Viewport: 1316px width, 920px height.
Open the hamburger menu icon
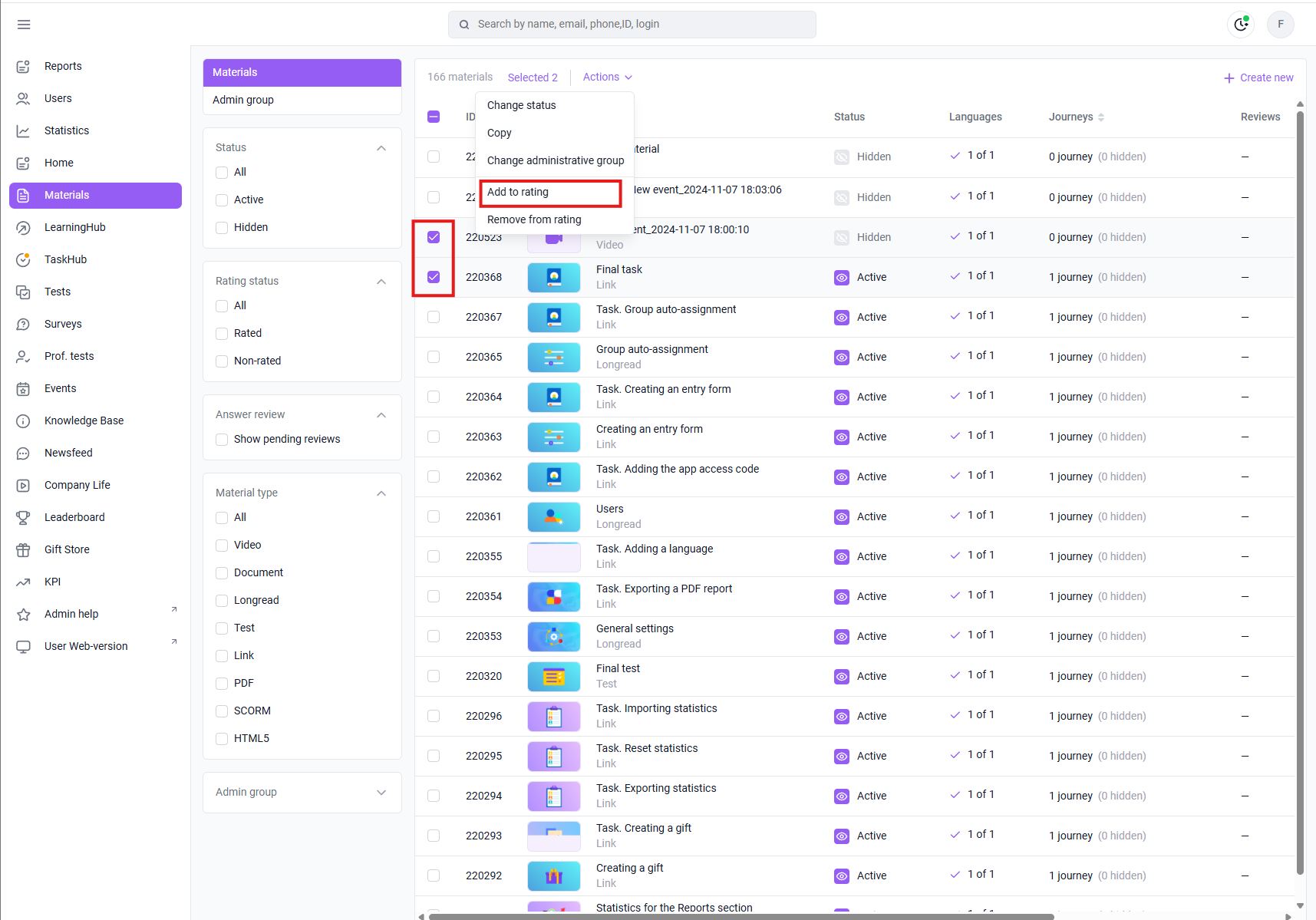pos(24,25)
